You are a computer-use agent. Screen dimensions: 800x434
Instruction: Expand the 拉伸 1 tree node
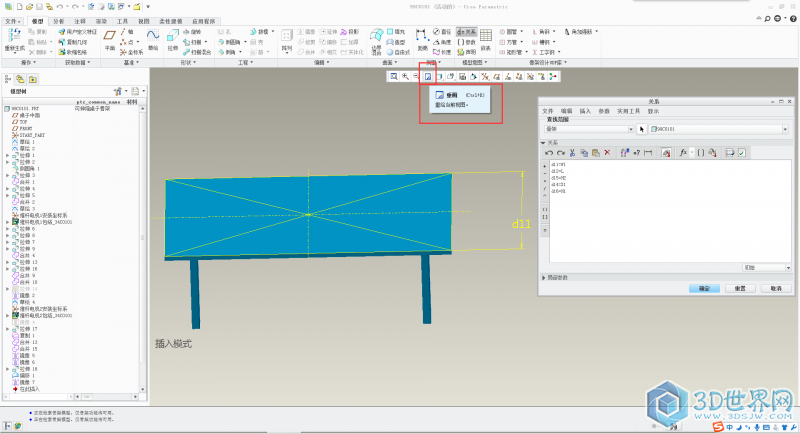(x=8, y=155)
